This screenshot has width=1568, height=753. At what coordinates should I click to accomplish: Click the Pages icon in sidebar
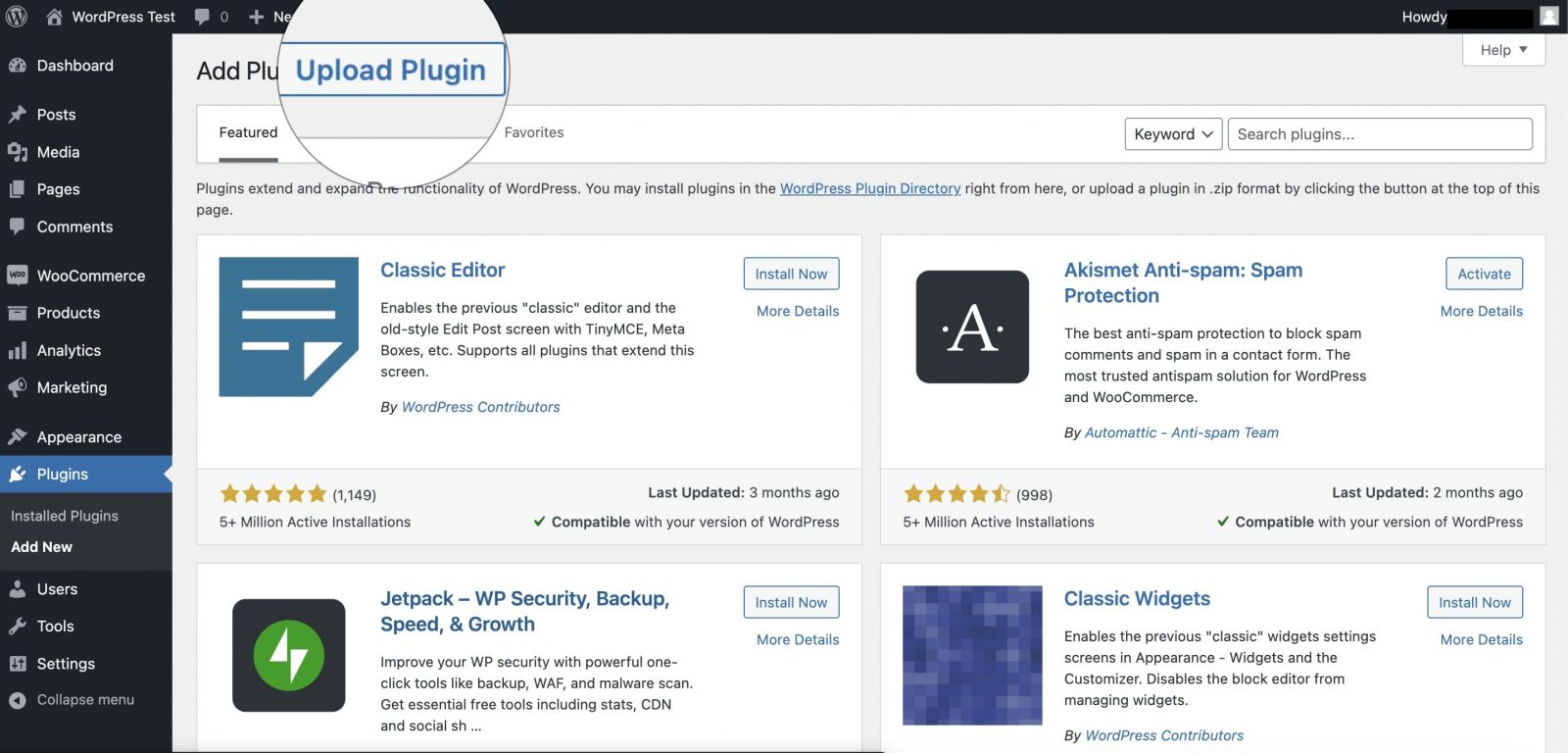tap(17, 189)
